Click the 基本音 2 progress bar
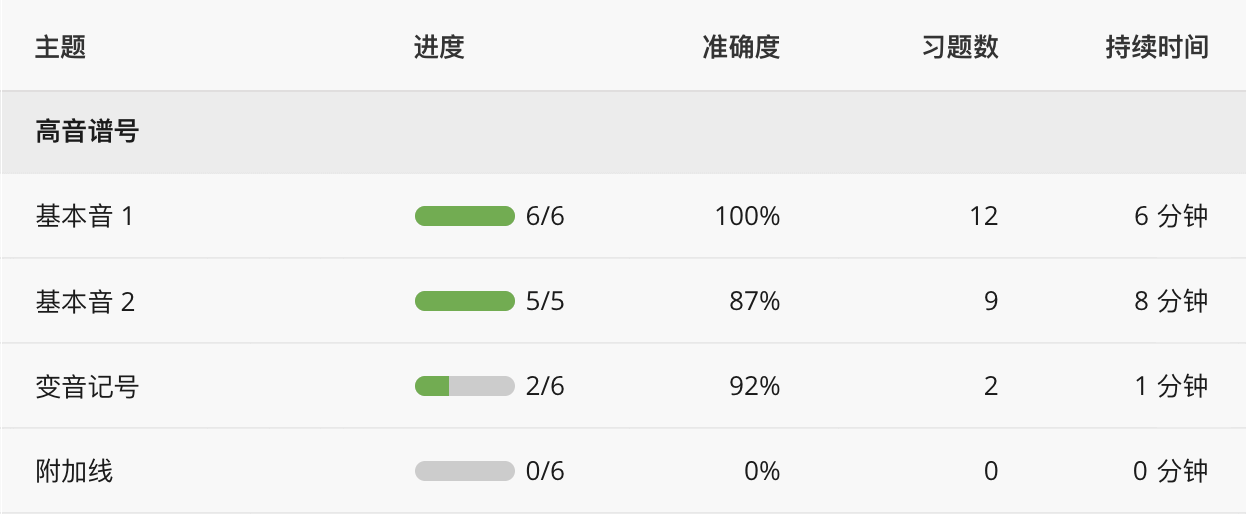The height and width of the screenshot is (514, 1246). coord(464,301)
